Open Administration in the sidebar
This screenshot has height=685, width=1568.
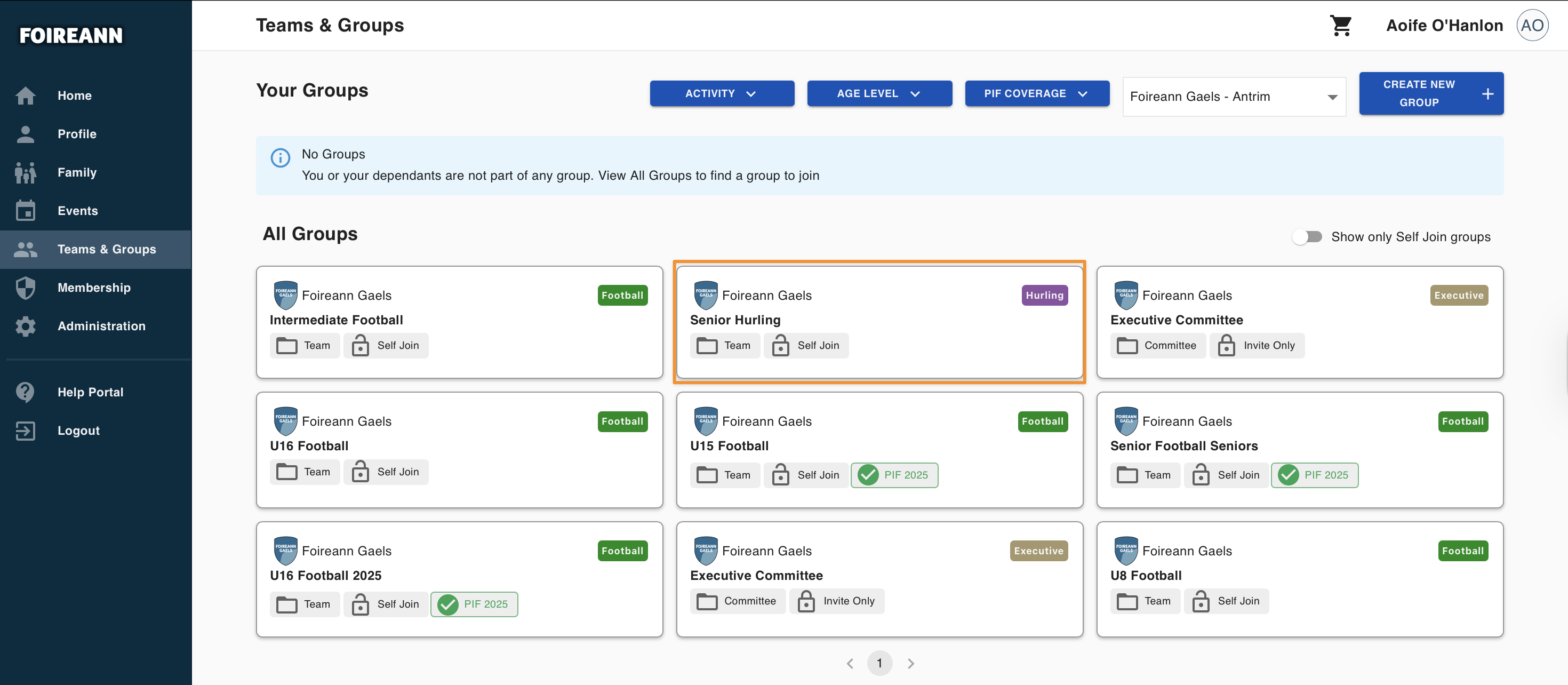[x=95, y=326]
